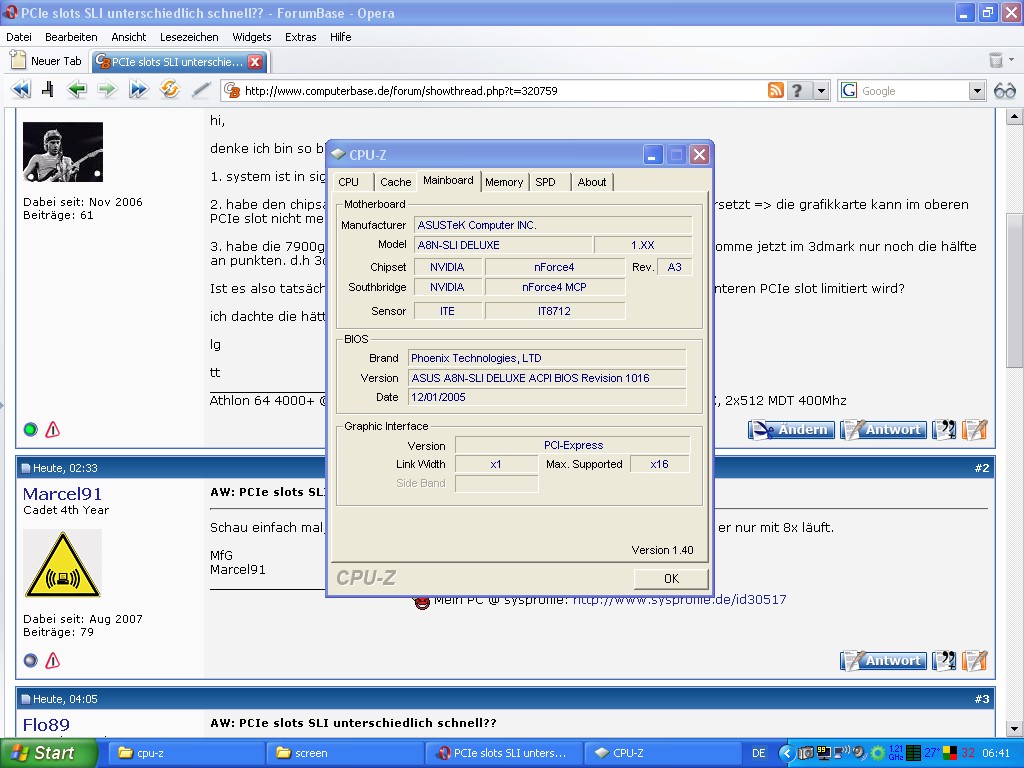
Task: Click the question mark security icon
Action: click(797, 91)
